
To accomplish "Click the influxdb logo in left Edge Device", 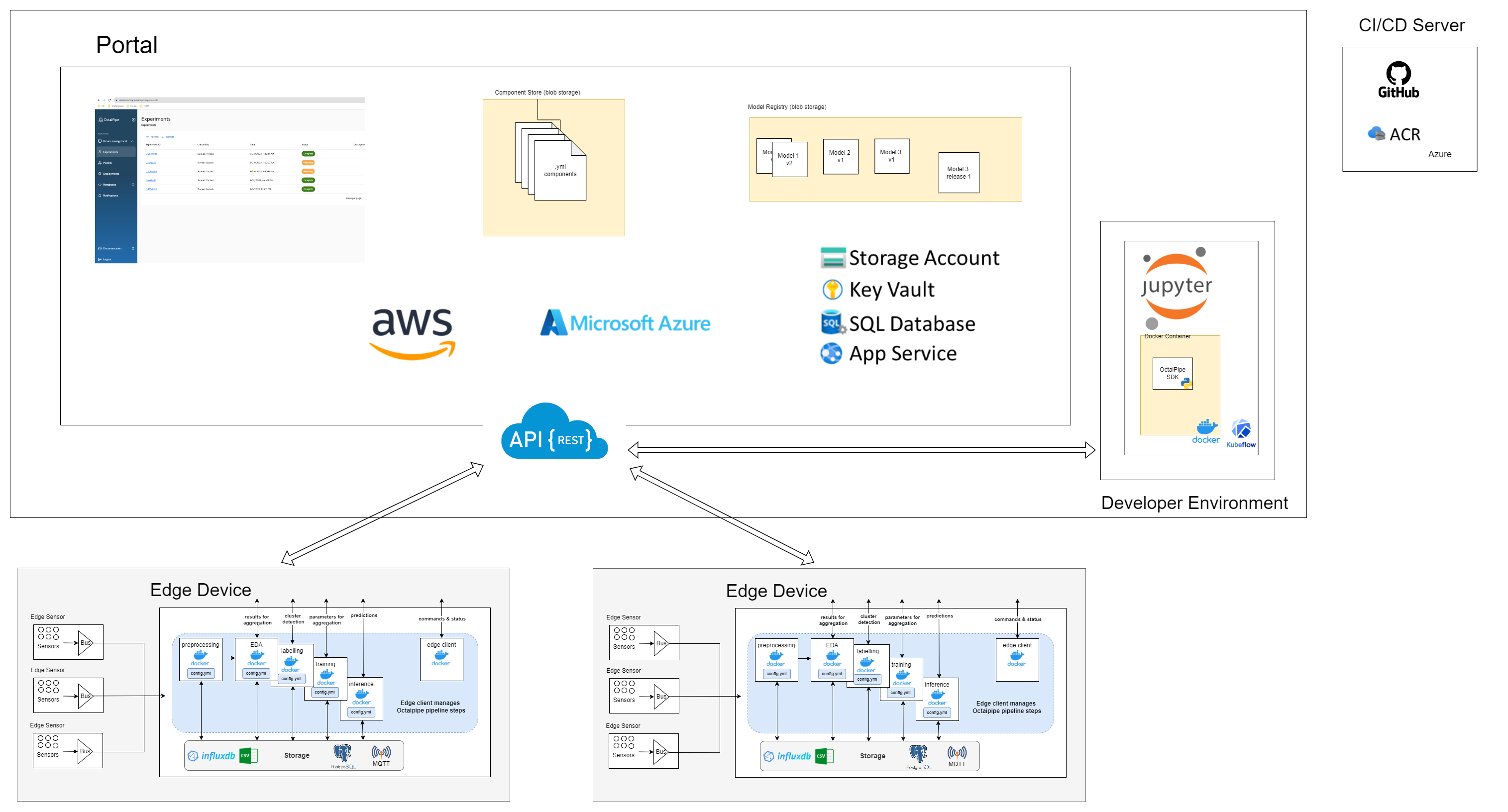I will [x=211, y=756].
